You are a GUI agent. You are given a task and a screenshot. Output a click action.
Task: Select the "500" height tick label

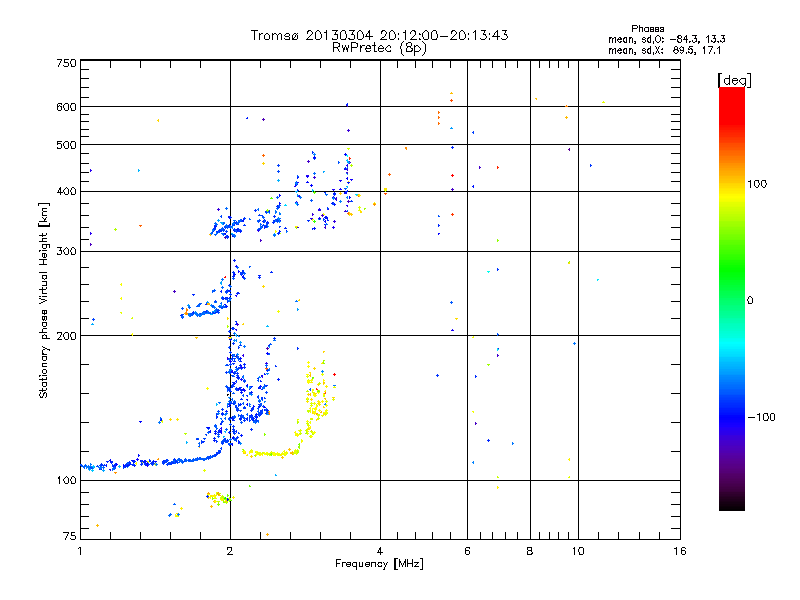[66, 145]
